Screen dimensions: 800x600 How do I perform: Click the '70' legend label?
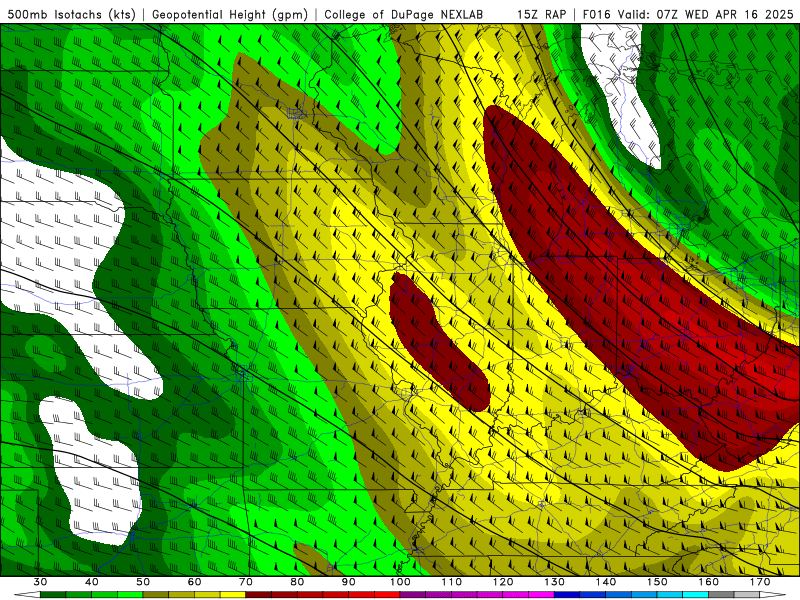pos(246,582)
